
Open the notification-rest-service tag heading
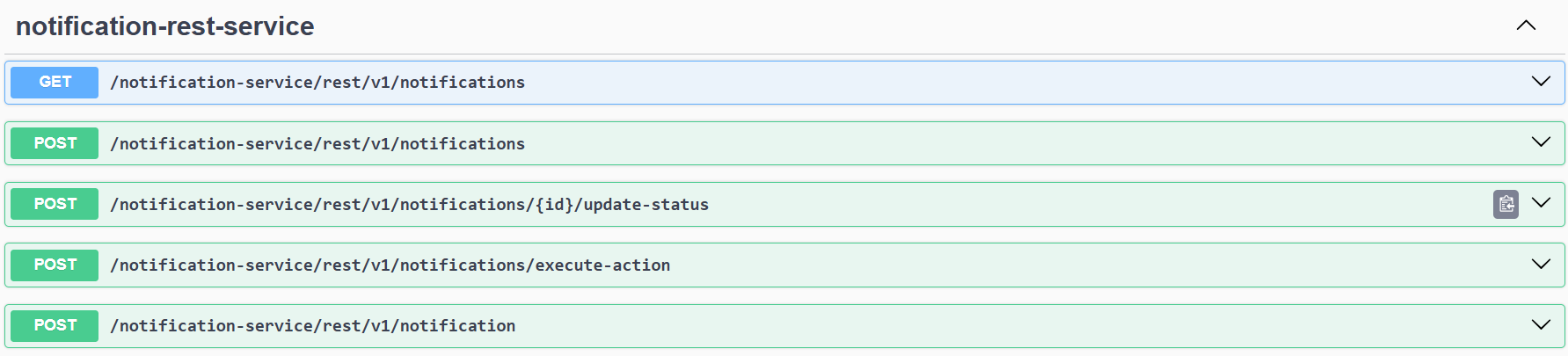tap(164, 26)
